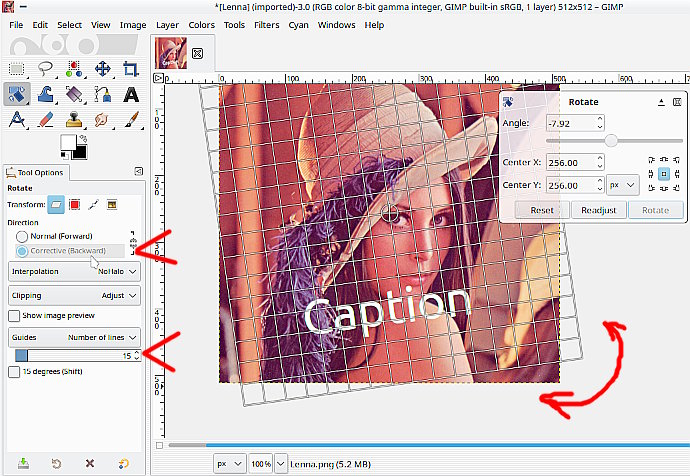This screenshot has width=690, height=476.
Task: Select the Select by Color tool
Action: [74, 69]
